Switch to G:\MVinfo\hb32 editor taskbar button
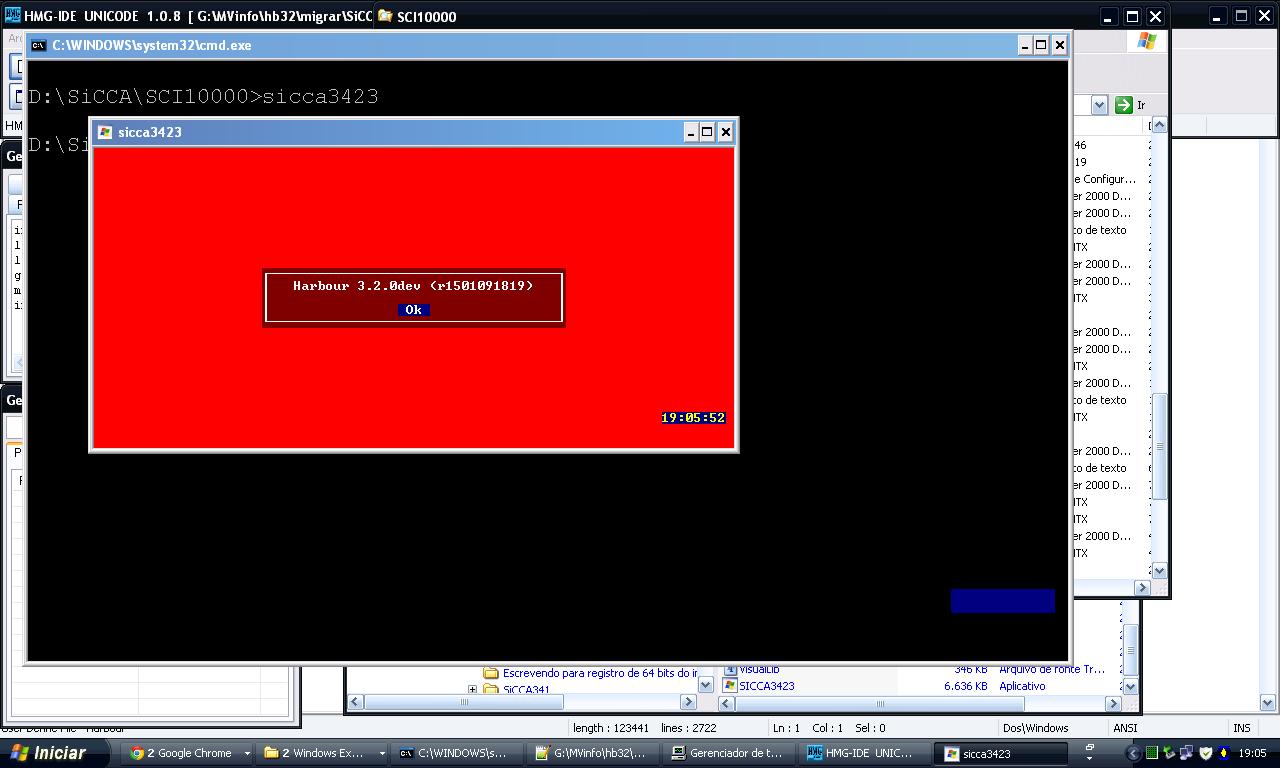This screenshot has height=768, width=1280. [x=594, y=753]
